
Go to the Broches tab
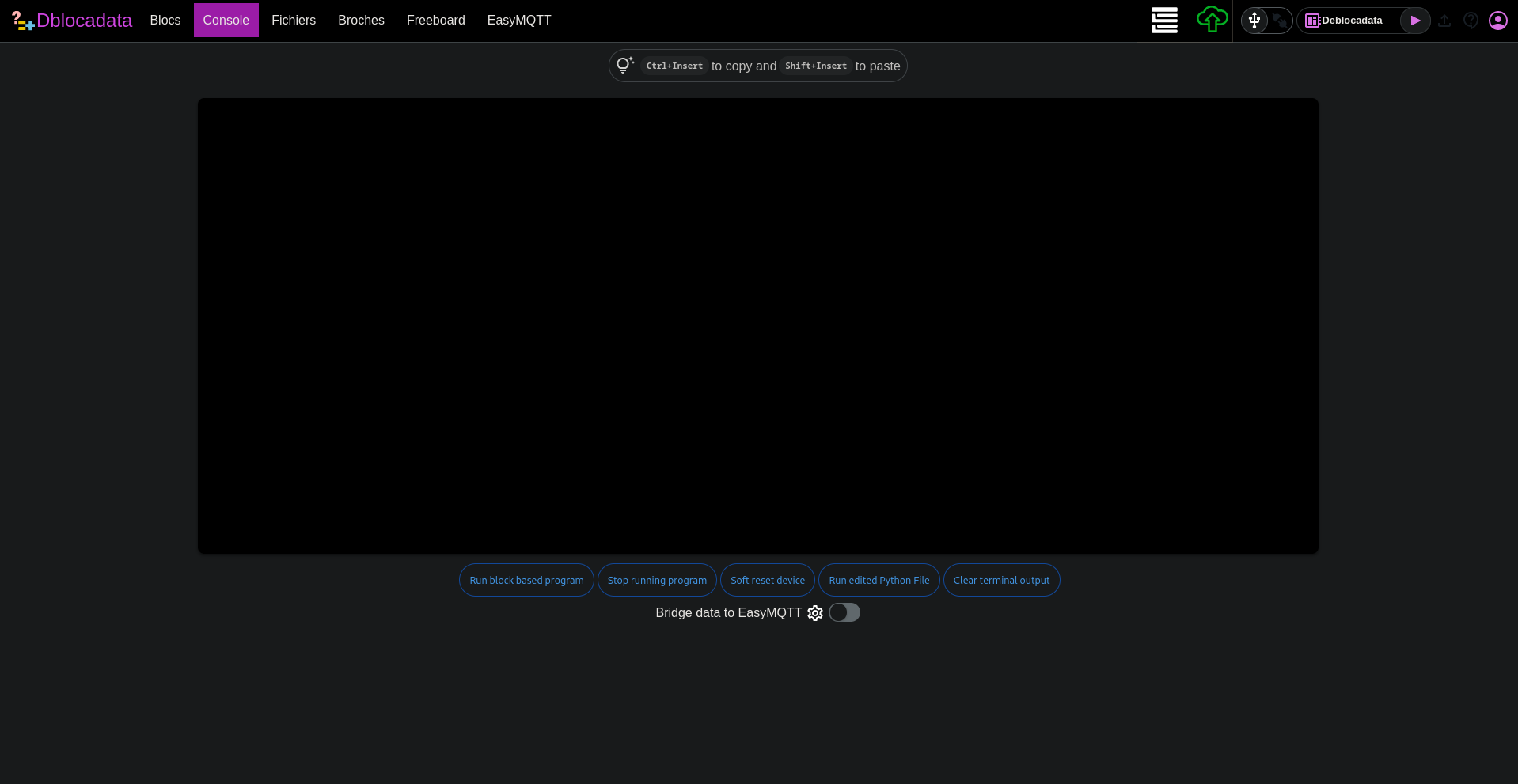[361, 21]
